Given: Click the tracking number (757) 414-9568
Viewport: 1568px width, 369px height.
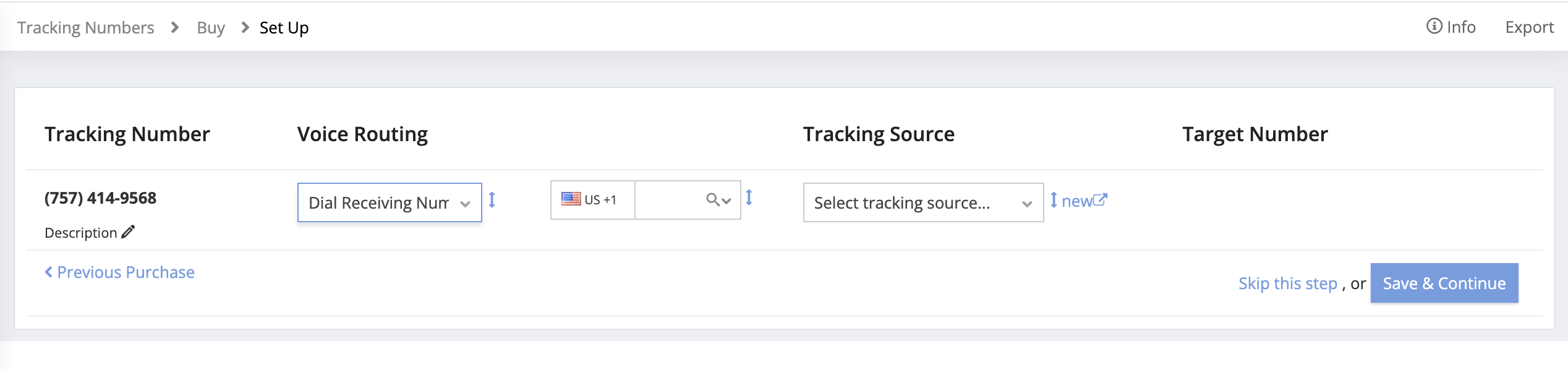Looking at the screenshot, I should click(x=100, y=198).
